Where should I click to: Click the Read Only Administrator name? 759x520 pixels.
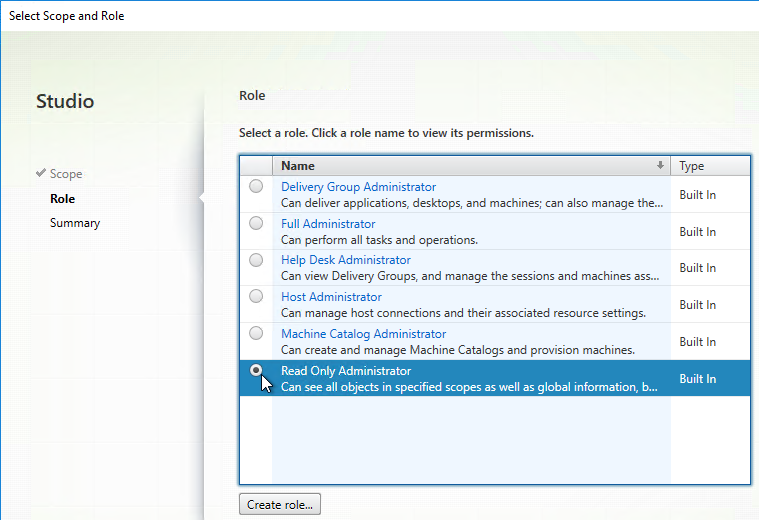click(346, 371)
